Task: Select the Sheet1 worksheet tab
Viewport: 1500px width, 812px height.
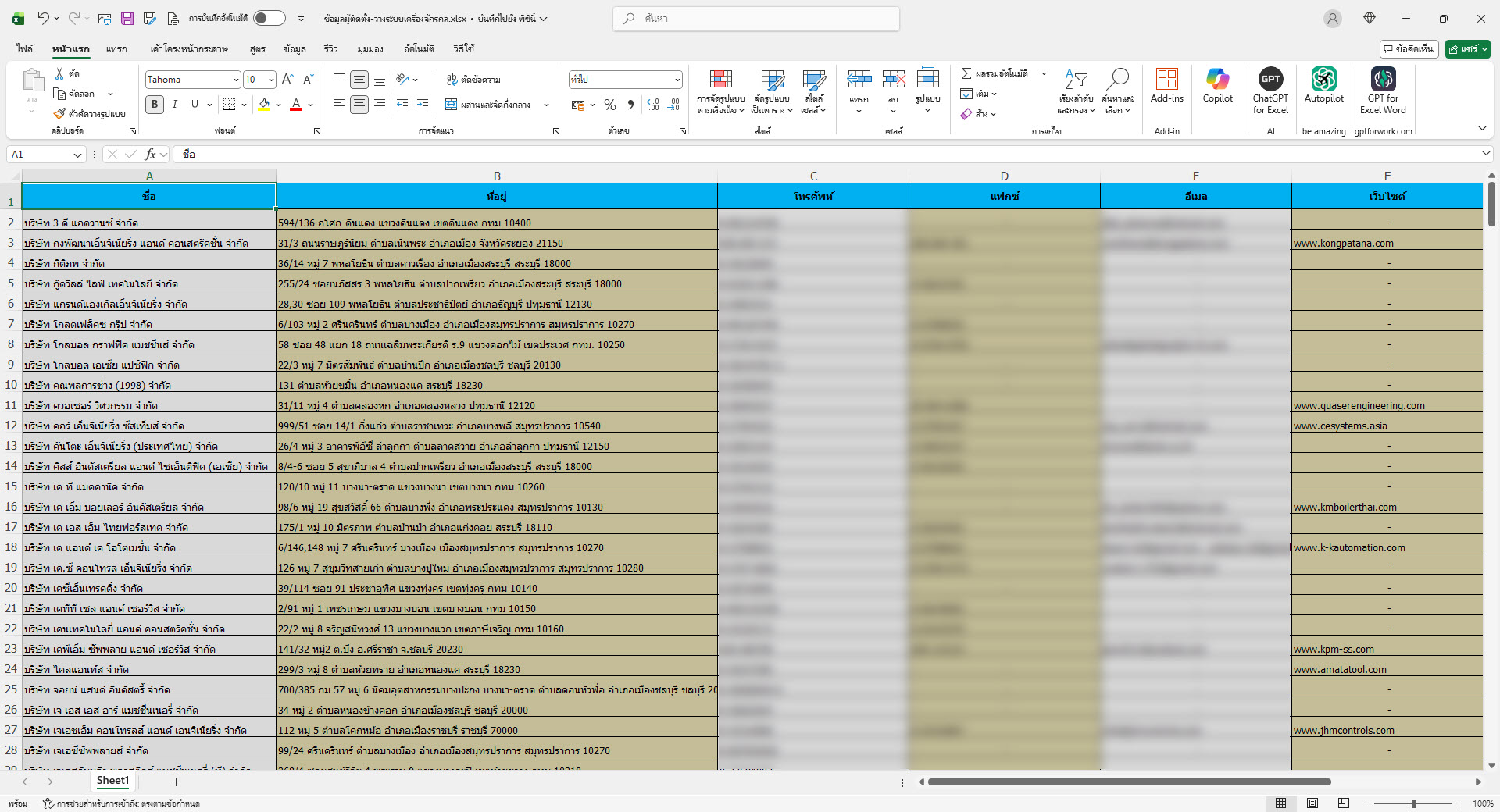Action: click(x=112, y=781)
